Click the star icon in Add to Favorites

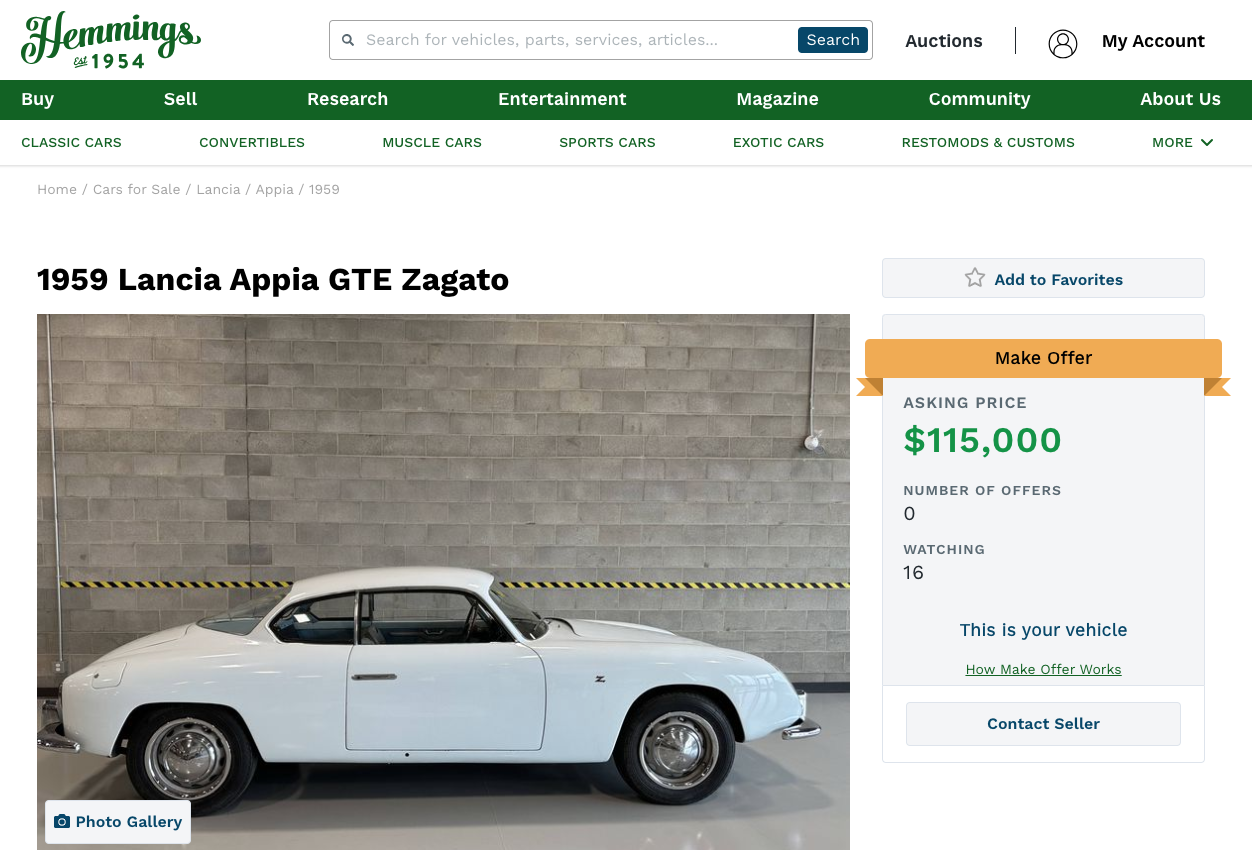[x=975, y=278]
